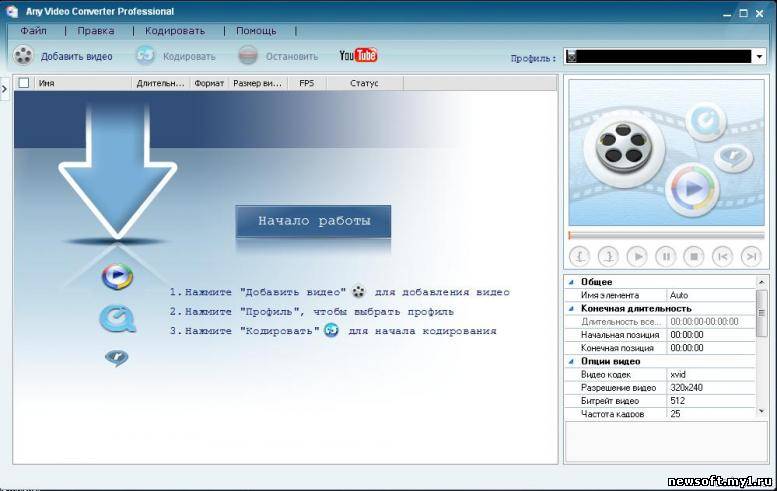Open the Профиль dropdown arrow
Viewport: 777px width, 491px height.
[759, 56]
